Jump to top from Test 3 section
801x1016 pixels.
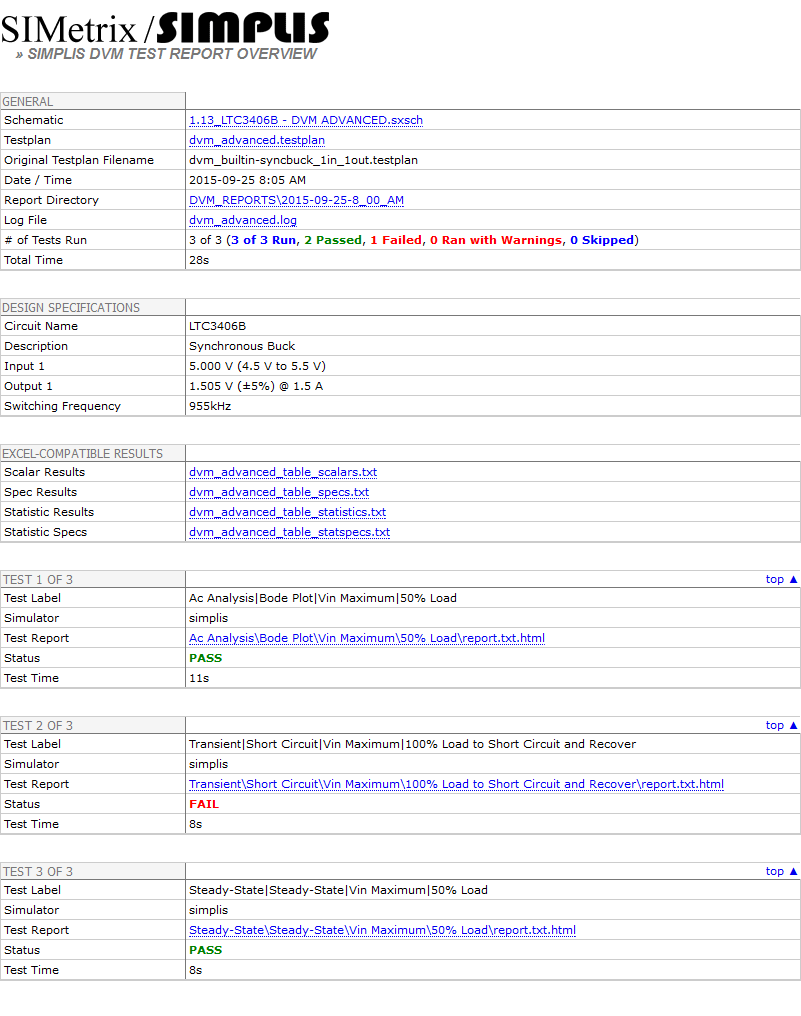pos(782,871)
